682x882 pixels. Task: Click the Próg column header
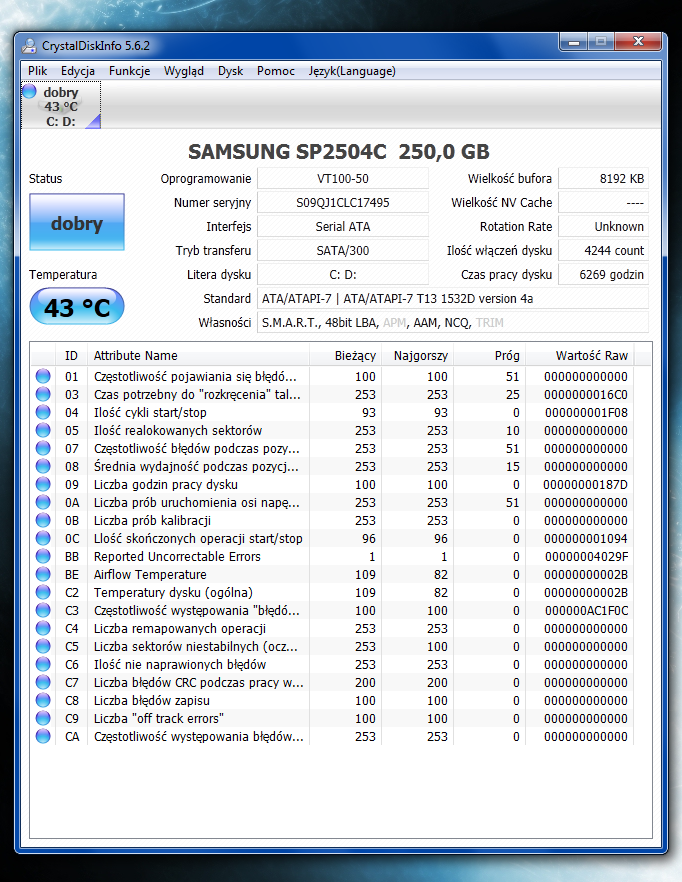coord(489,356)
